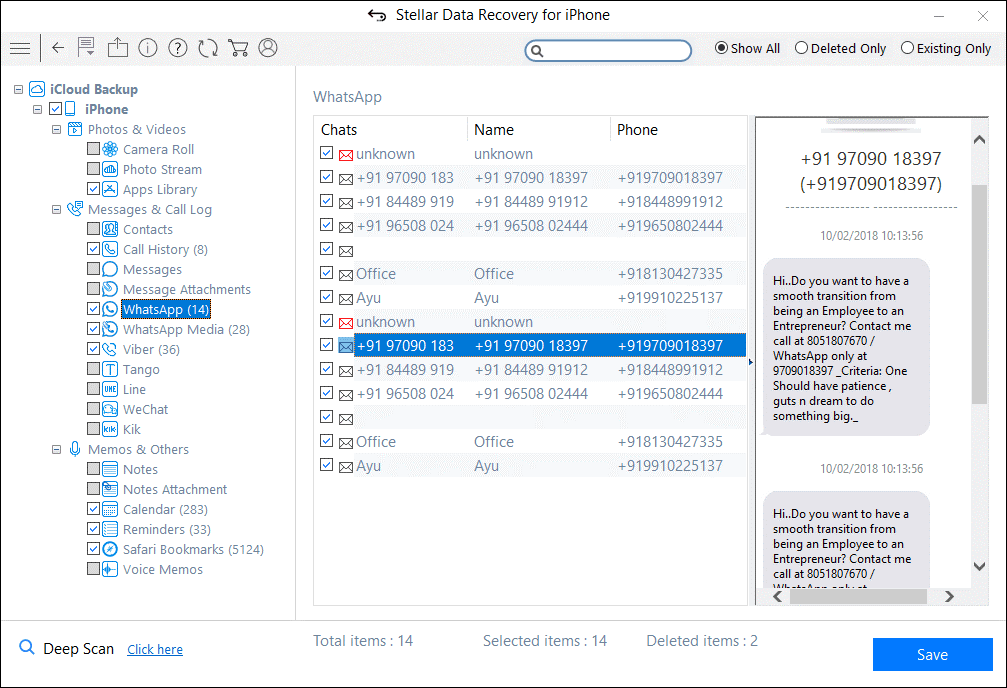Uncheck the Calendar (283) checkbox

pyautogui.click(x=93, y=509)
